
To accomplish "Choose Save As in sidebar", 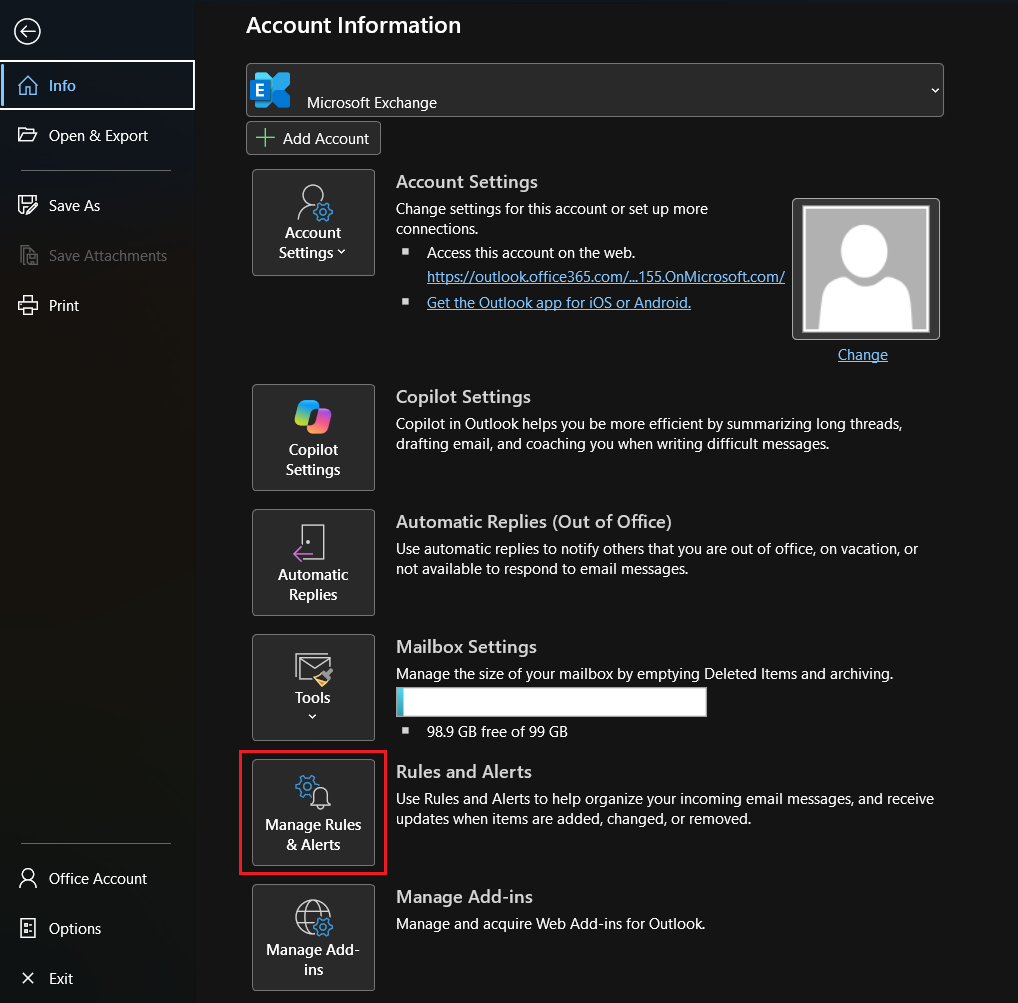I will [x=97, y=205].
